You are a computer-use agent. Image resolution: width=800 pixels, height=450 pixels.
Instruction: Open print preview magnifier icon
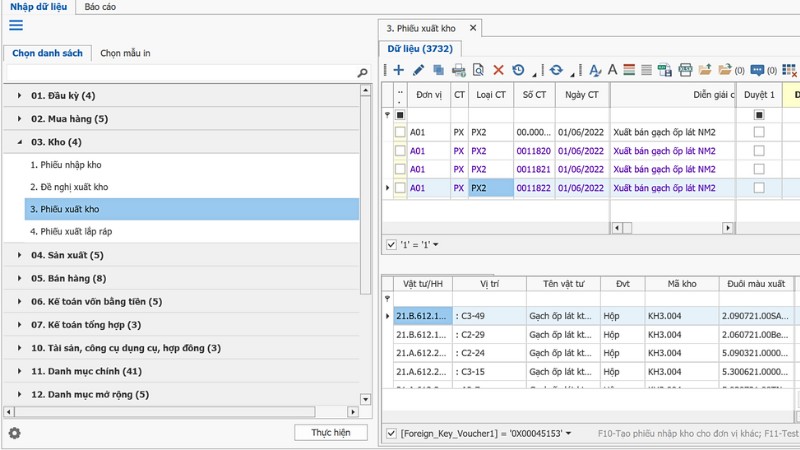pyautogui.click(x=478, y=70)
